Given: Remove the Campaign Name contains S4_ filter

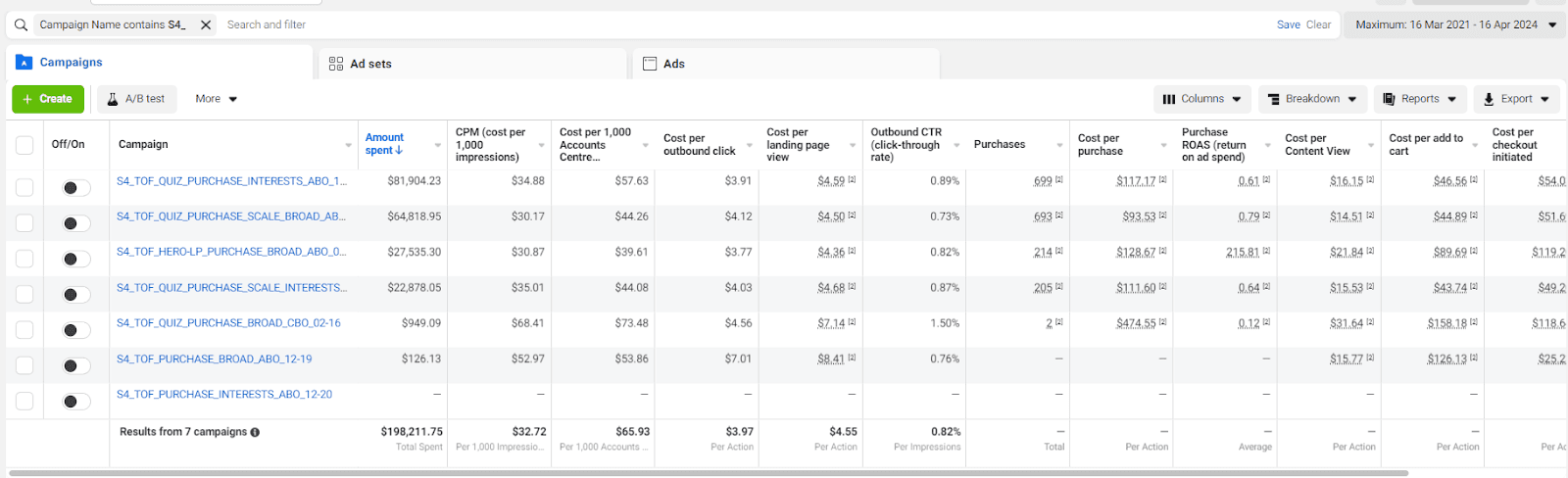Looking at the screenshot, I should point(206,25).
